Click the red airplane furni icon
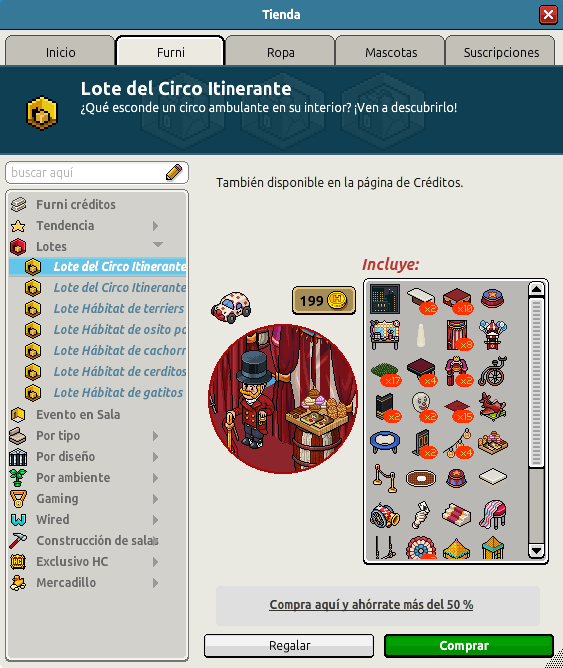The height and width of the screenshot is (668, 563). coord(493,407)
